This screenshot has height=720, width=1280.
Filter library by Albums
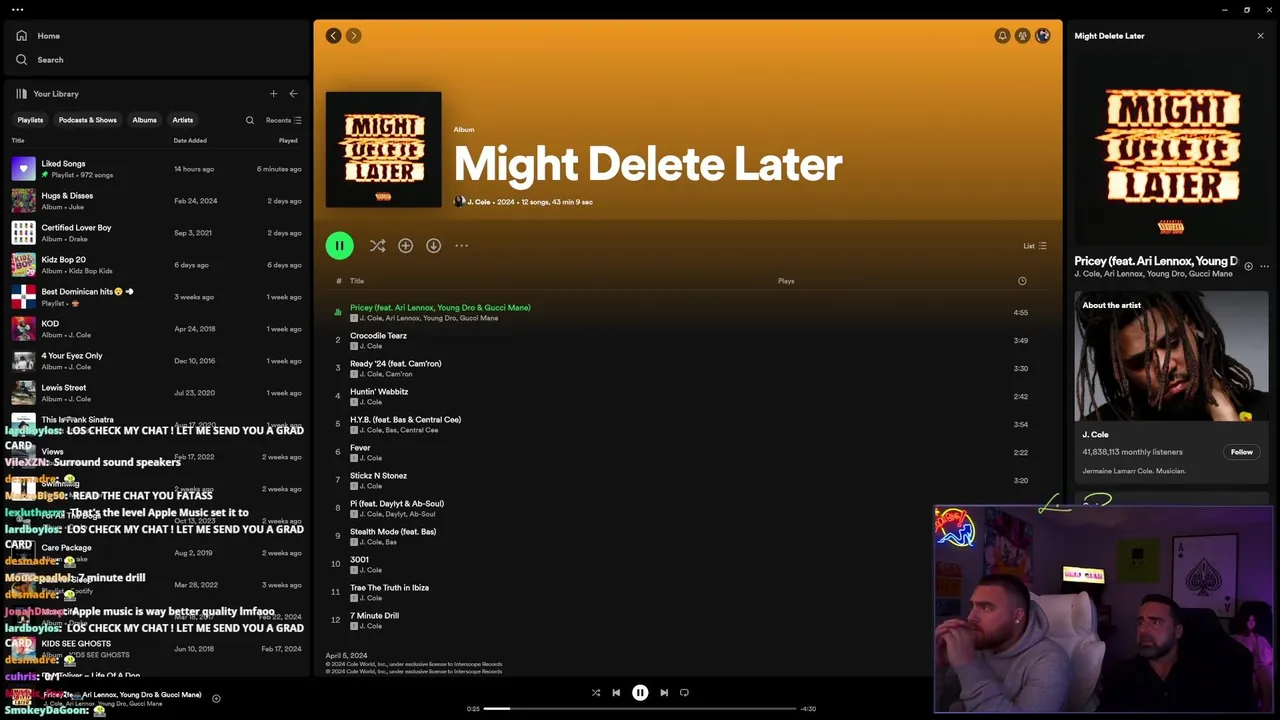click(x=144, y=120)
